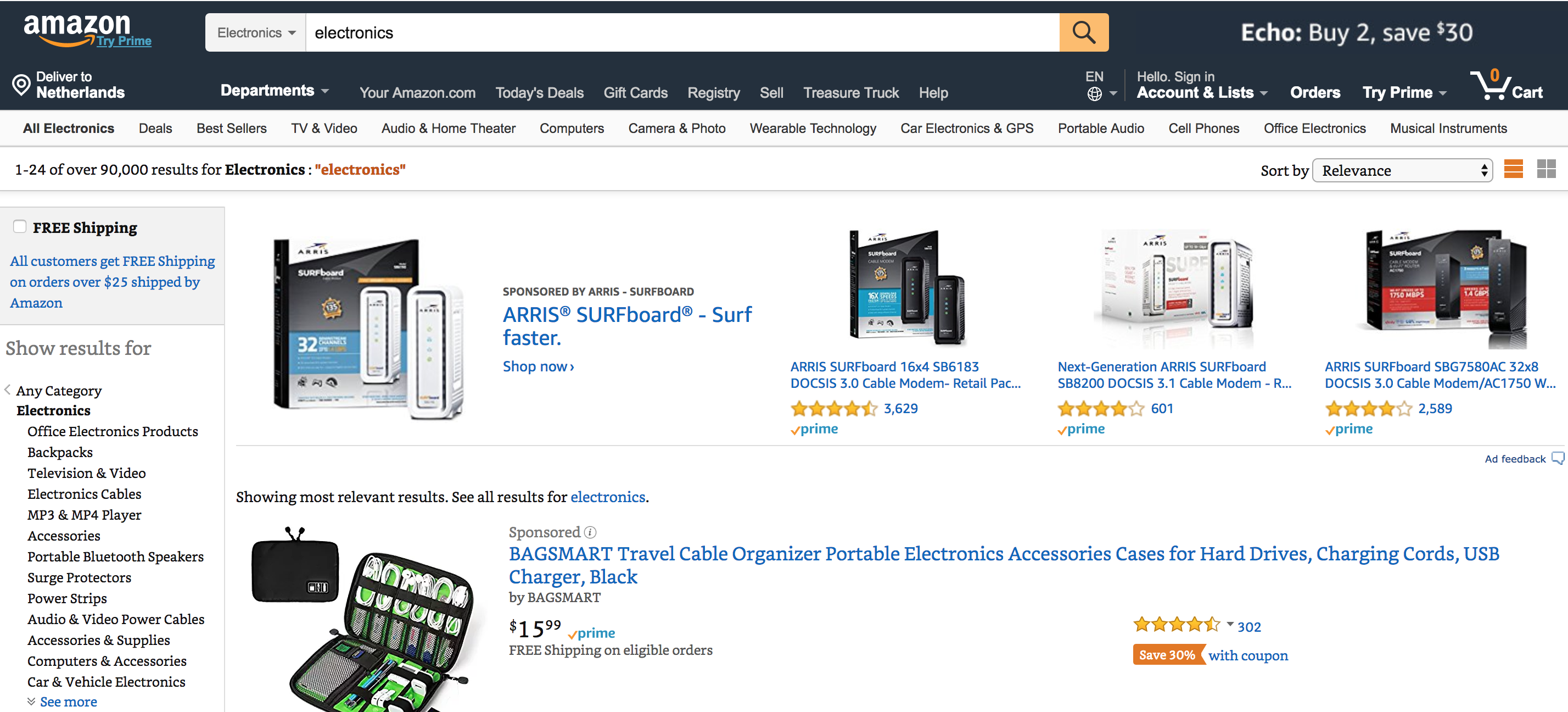Click the Shop now link
The width and height of the screenshot is (1568, 712).
[538, 366]
